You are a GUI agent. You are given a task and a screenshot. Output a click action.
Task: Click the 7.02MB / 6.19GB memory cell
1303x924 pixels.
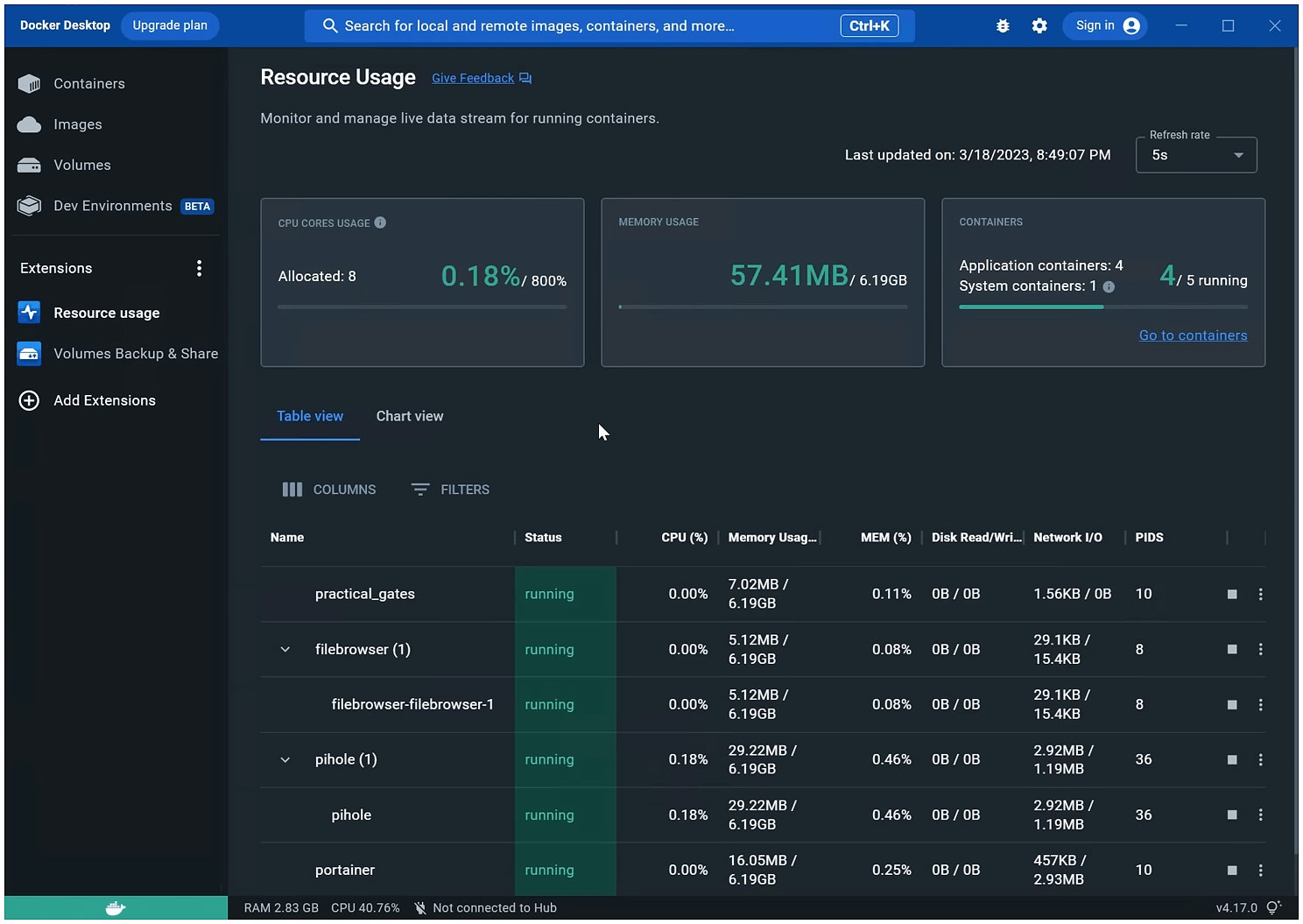tap(758, 594)
